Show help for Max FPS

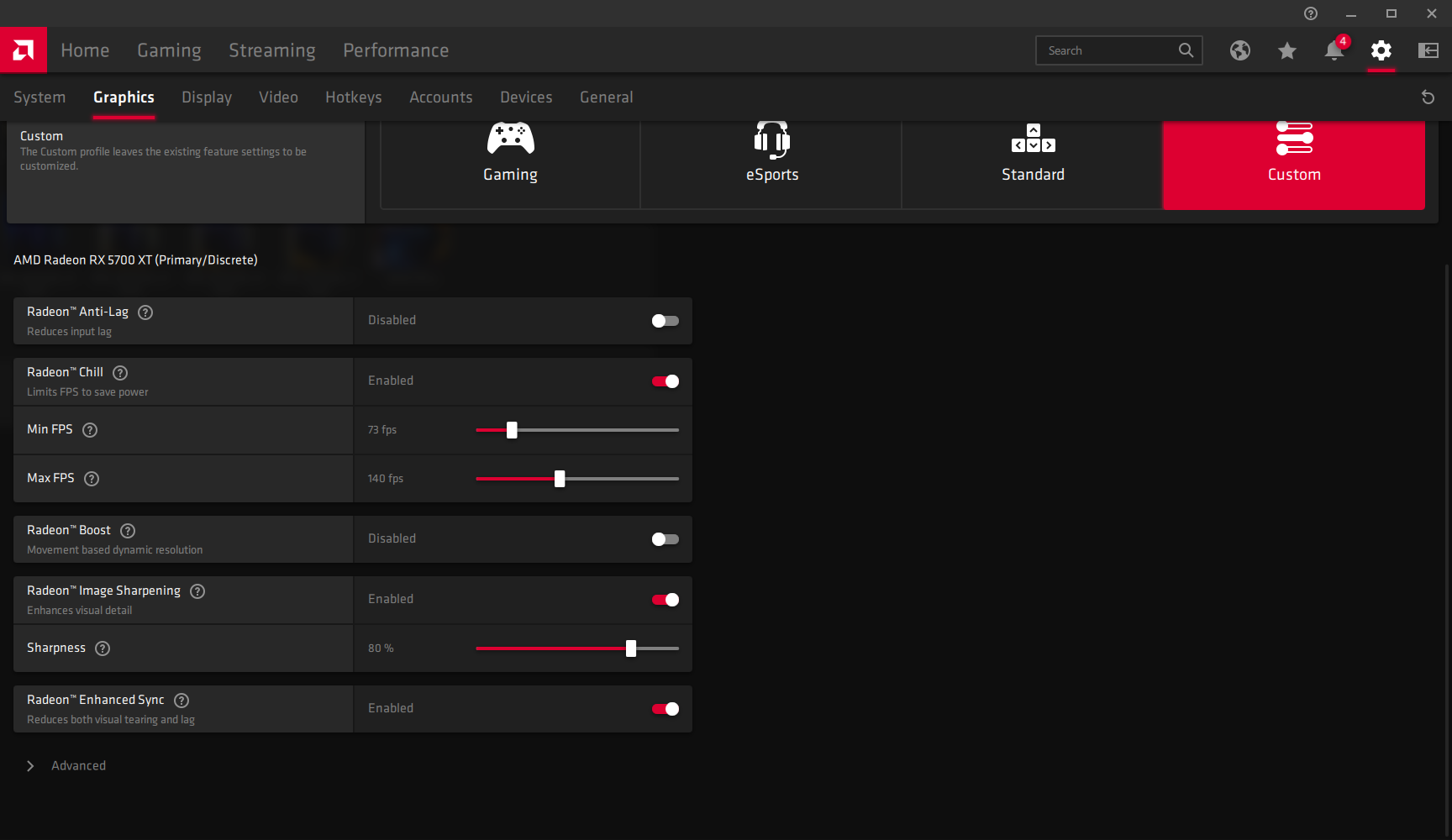pos(92,479)
